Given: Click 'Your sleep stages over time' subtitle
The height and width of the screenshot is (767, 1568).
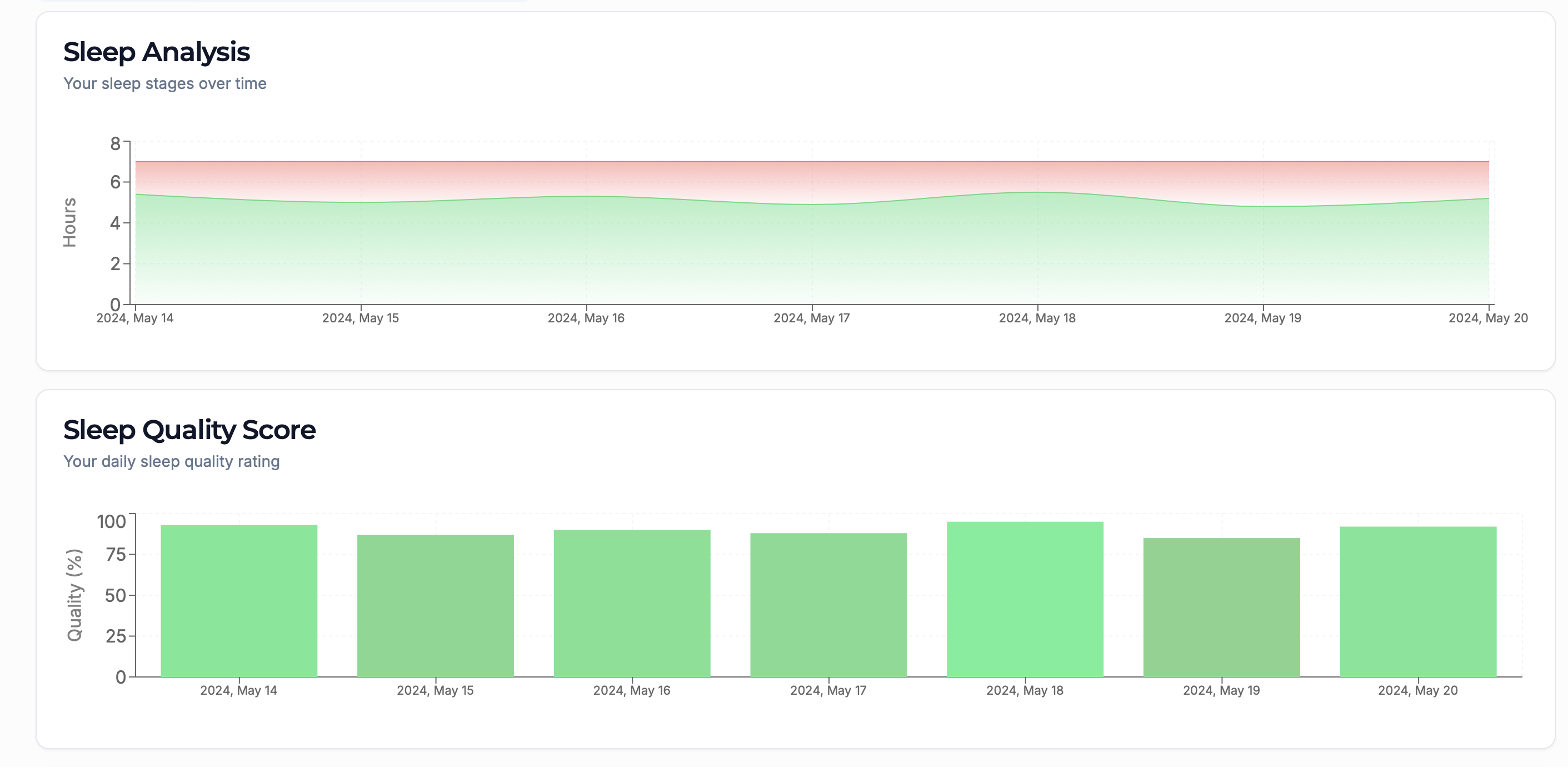Looking at the screenshot, I should tap(165, 83).
